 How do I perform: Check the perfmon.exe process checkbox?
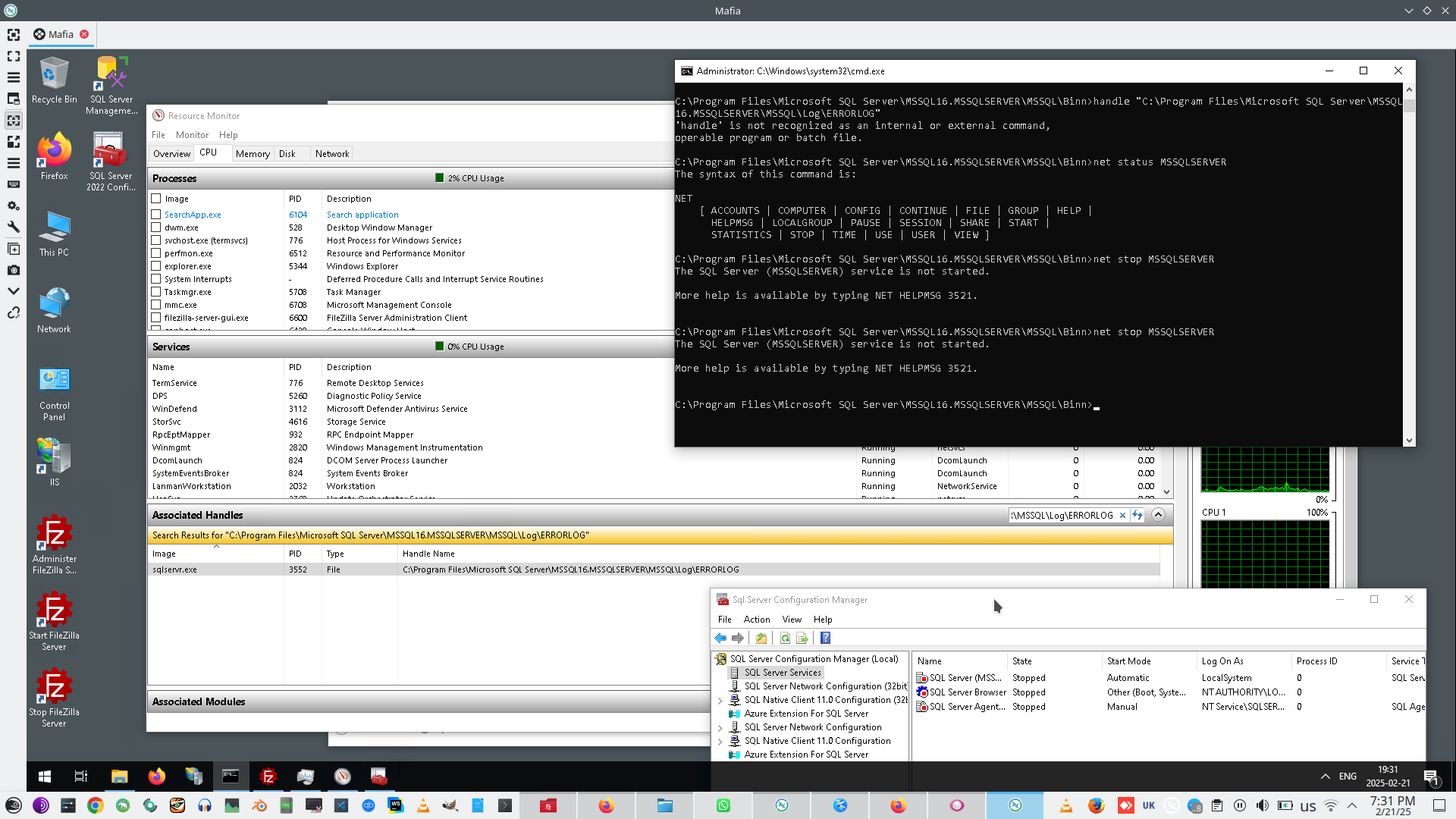pyautogui.click(x=156, y=254)
